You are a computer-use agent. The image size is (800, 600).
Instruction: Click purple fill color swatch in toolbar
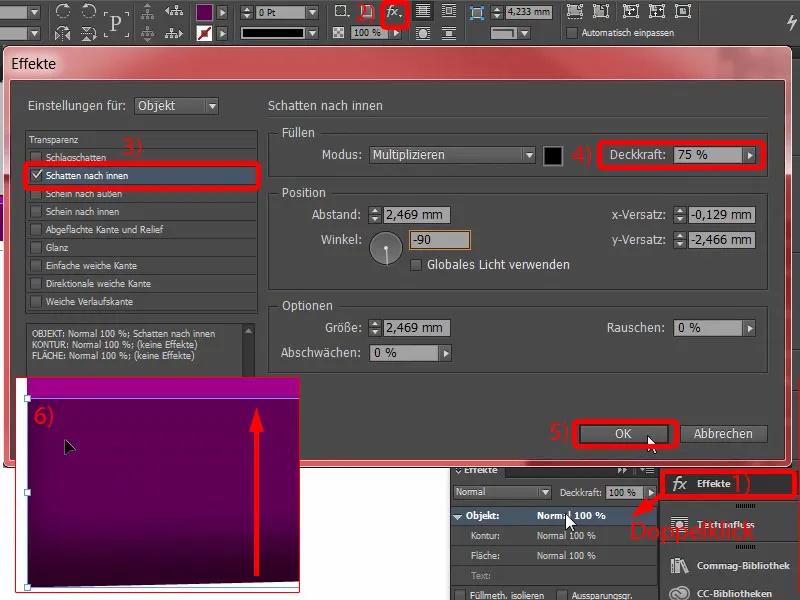click(x=204, y=12)
